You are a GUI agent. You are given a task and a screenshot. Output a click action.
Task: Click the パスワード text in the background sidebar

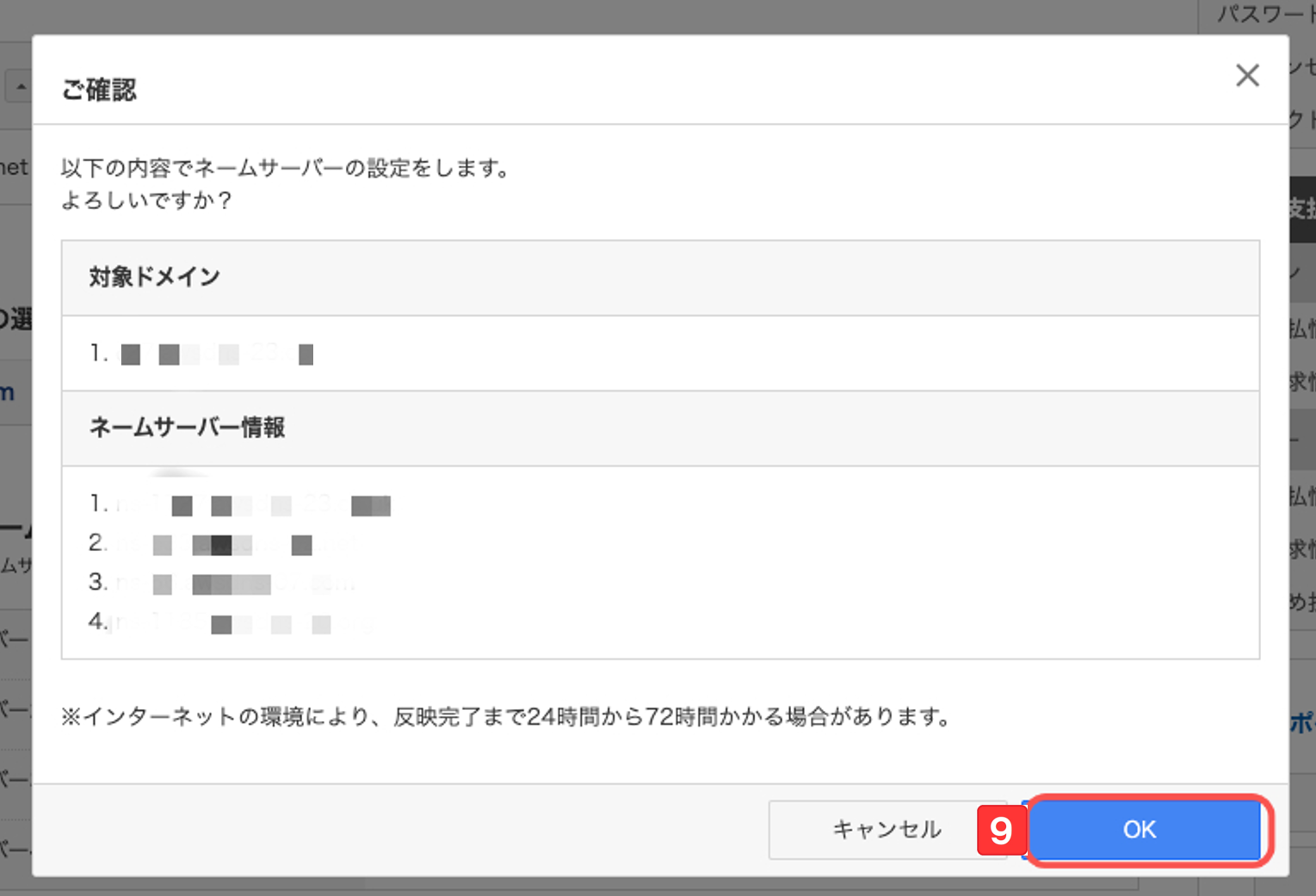[1265, 14]
